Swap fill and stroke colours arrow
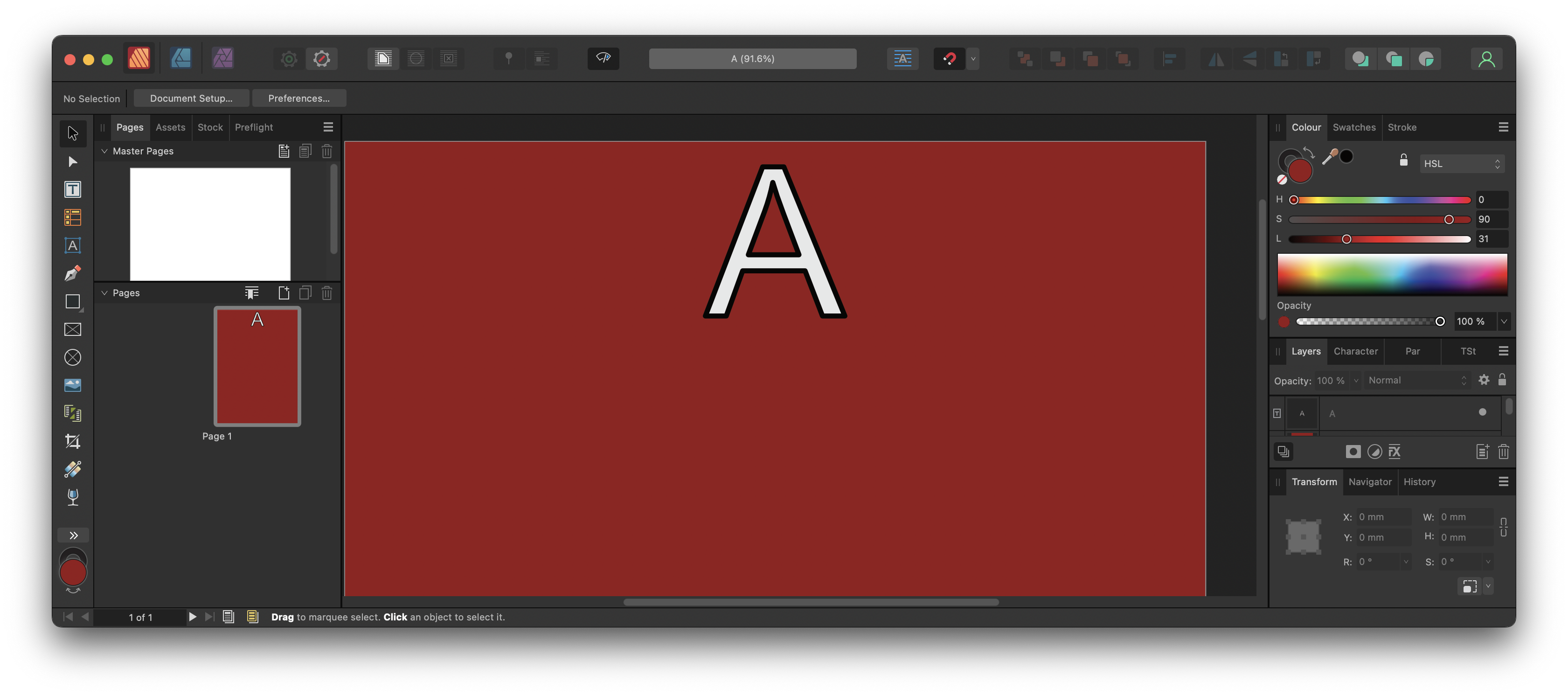This screenshot has height=696, width=1568. pos(1309,152)
